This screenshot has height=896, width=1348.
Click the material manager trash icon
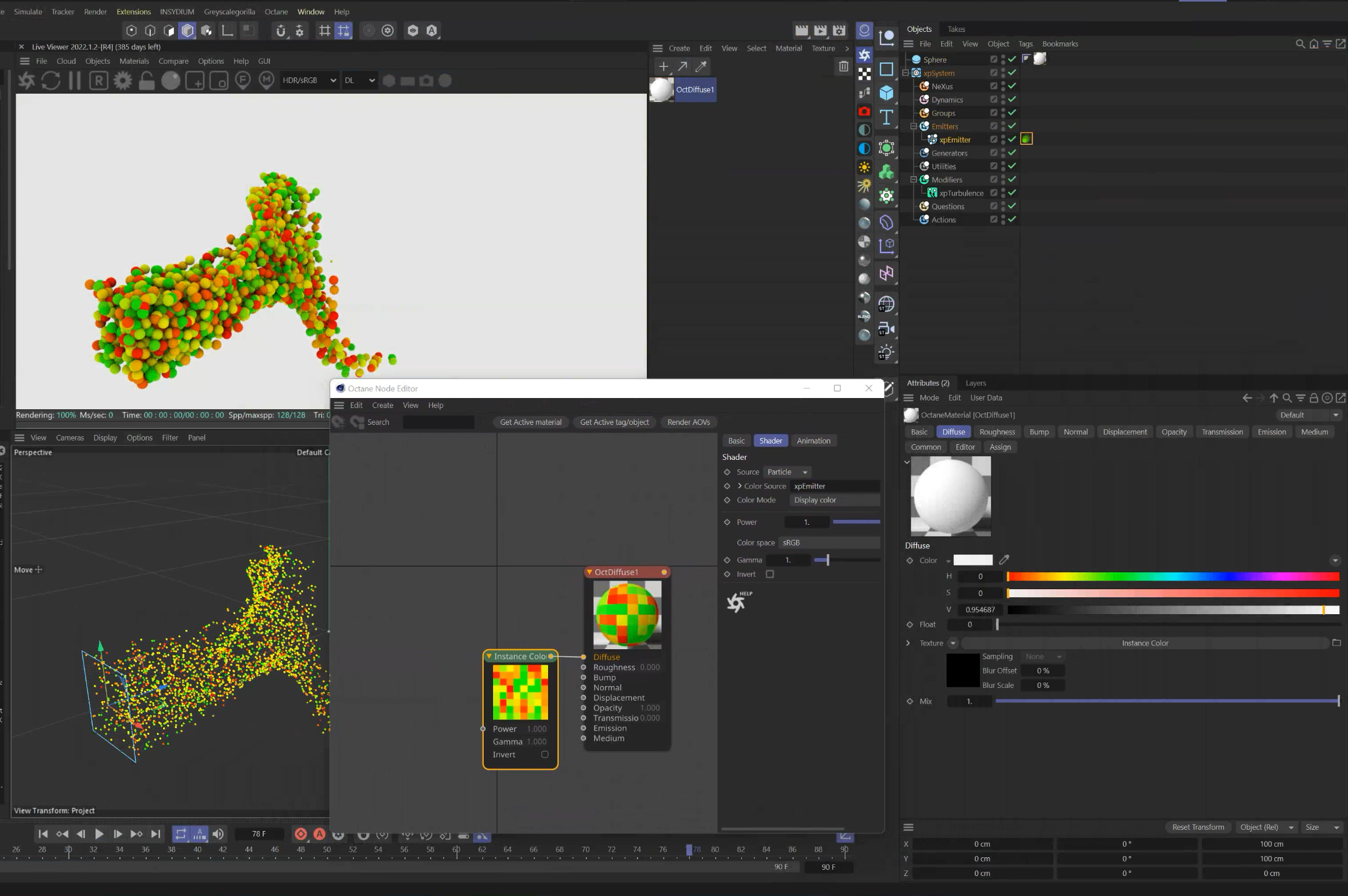[843, 66]
